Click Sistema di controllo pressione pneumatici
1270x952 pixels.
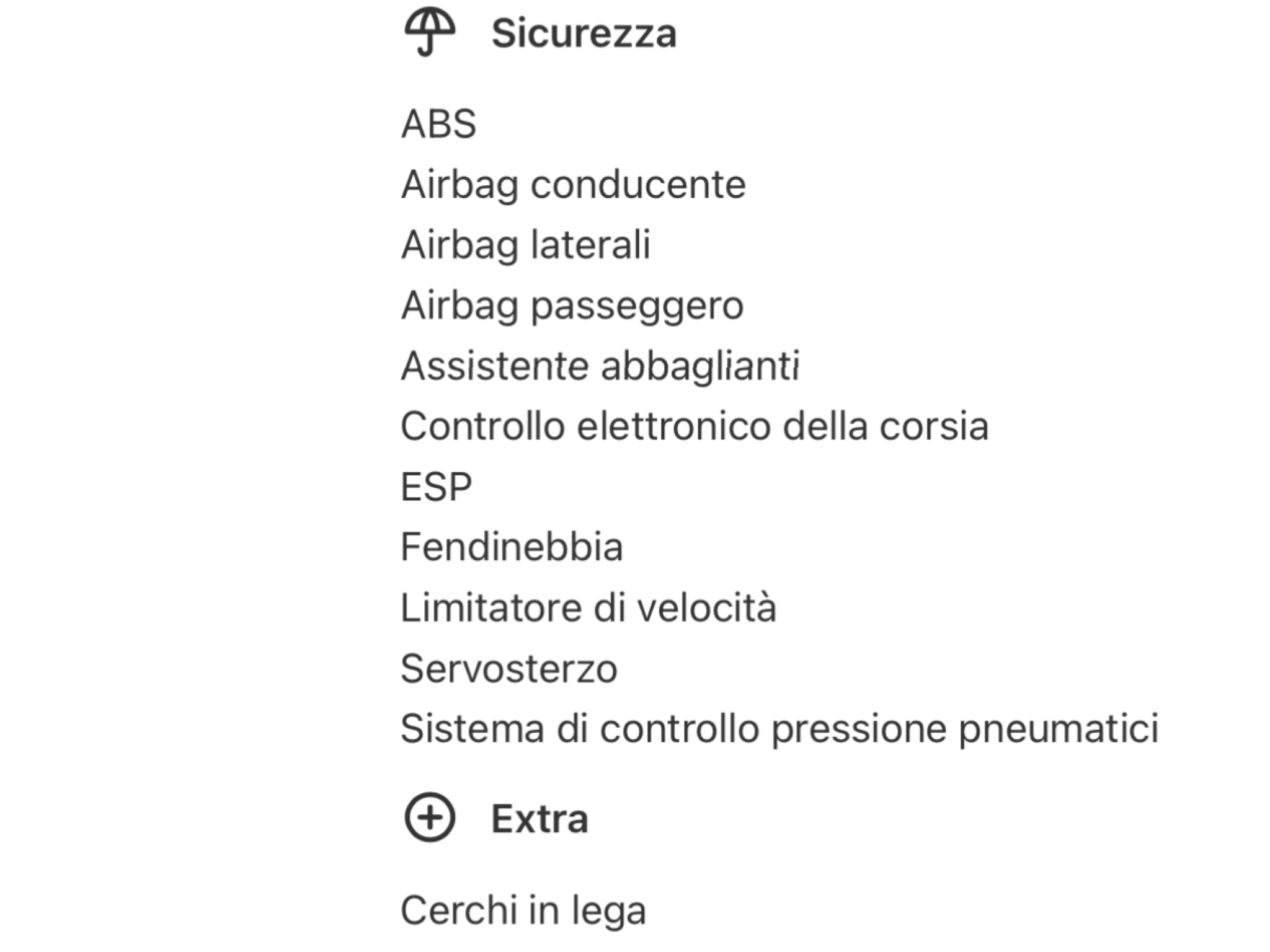point(779,729)
